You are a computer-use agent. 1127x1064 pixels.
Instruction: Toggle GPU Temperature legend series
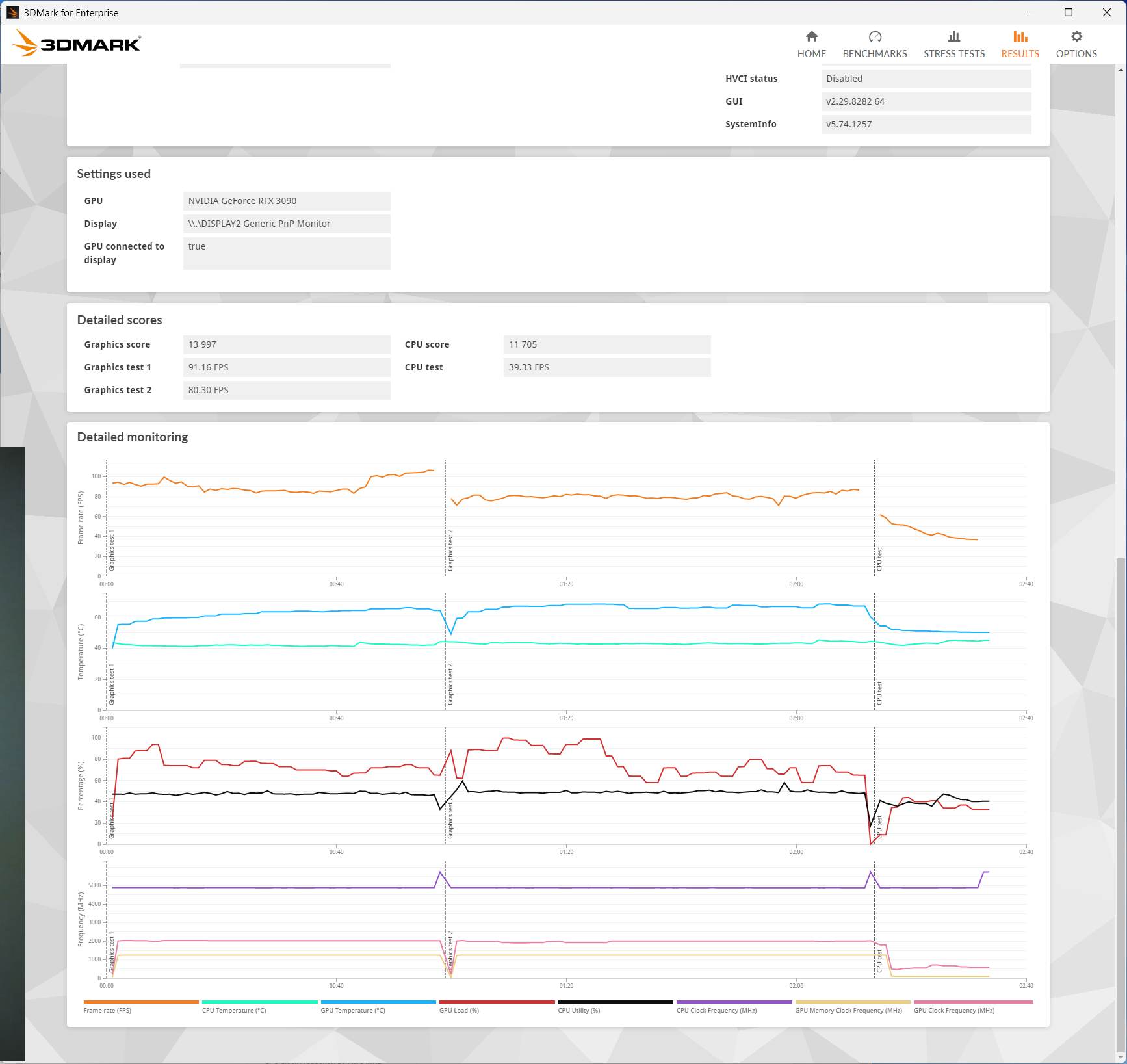[x=353, y=1010]
